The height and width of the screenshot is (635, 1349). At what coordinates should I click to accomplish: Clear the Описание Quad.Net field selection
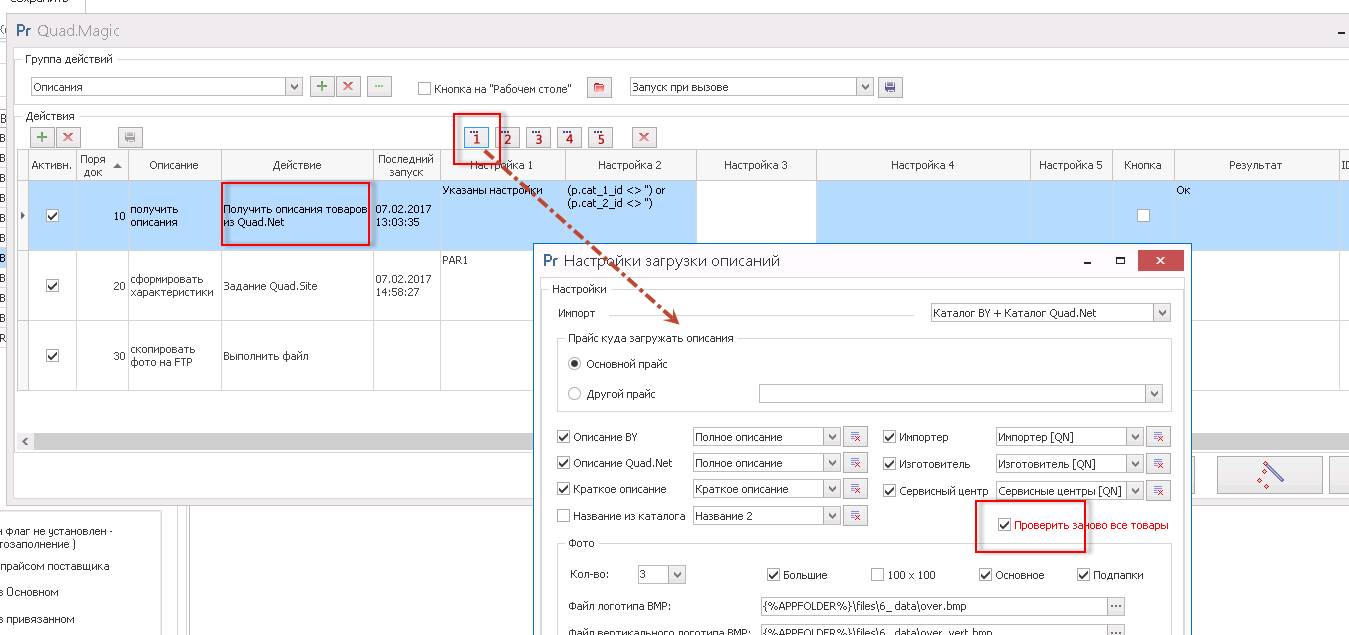click(x=855, y=463)
